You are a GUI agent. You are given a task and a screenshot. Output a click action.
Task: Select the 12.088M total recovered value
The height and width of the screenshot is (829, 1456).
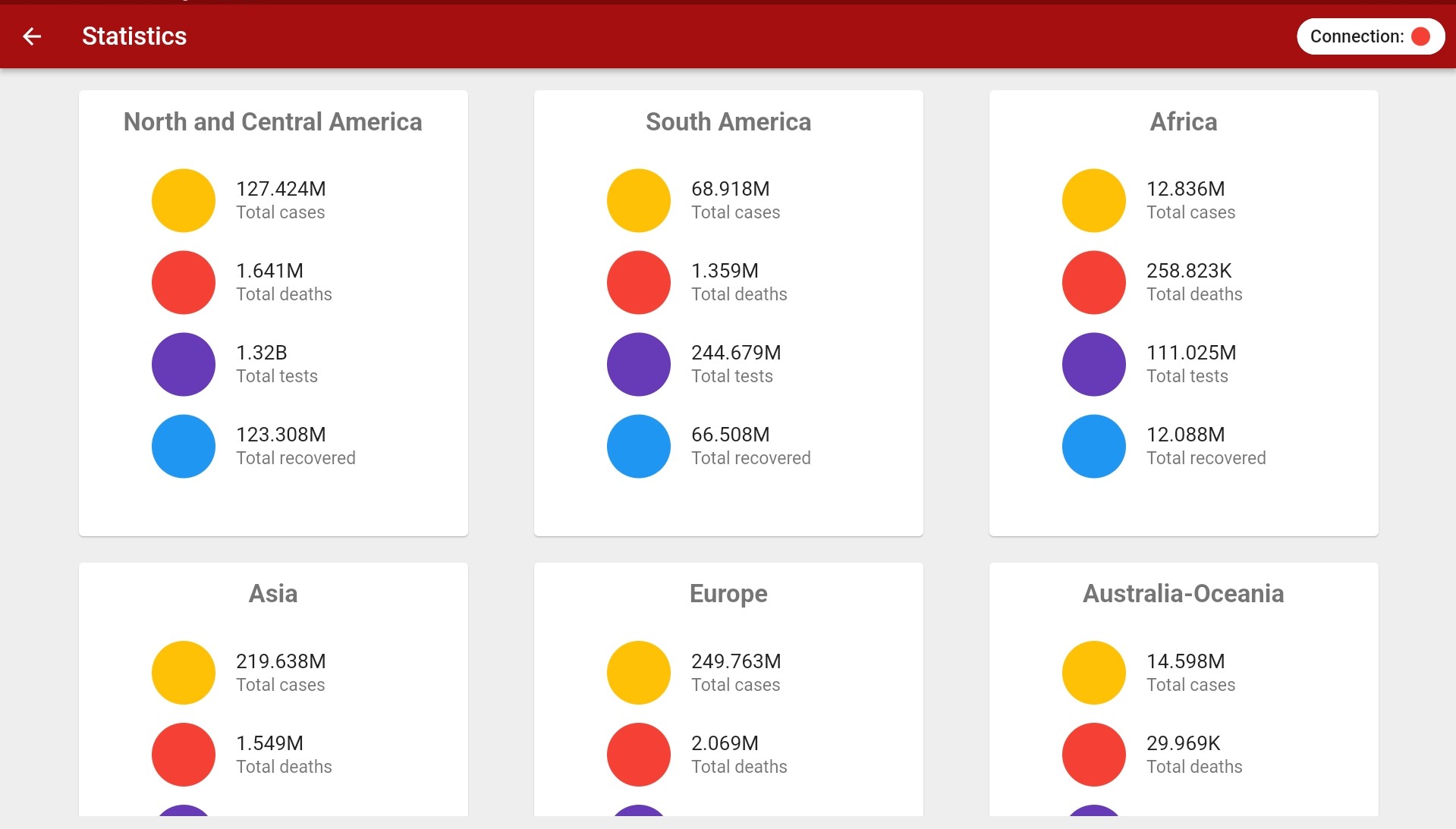(1186, 435)
